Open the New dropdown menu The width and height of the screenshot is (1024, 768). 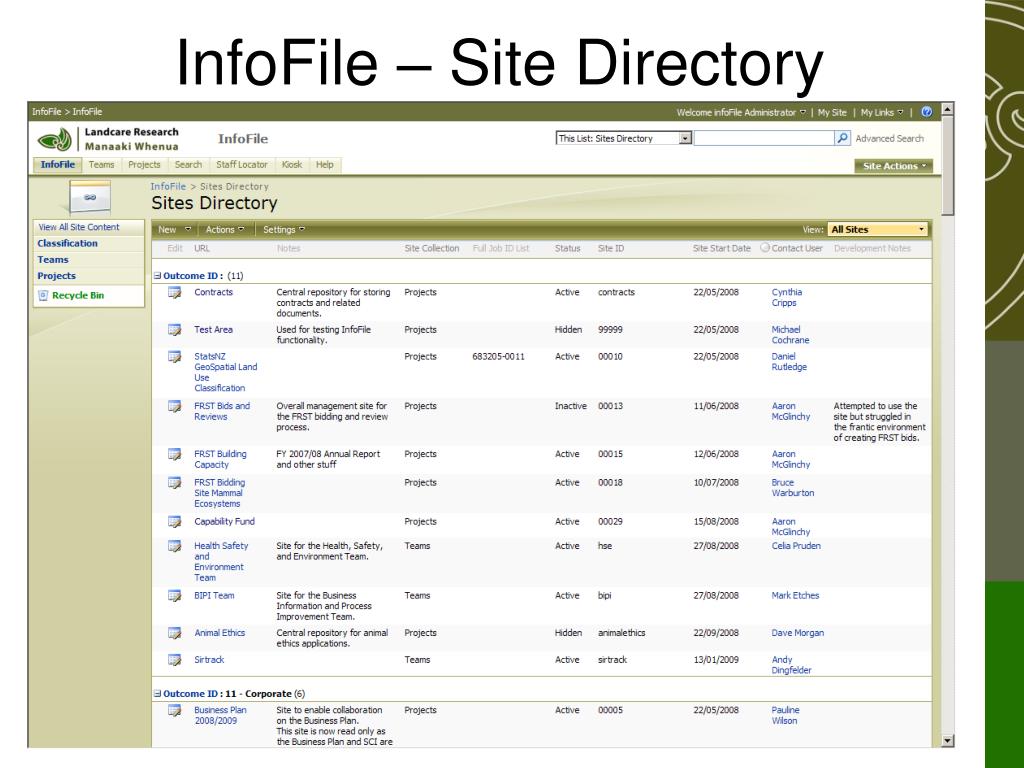(x=174, y=230)
